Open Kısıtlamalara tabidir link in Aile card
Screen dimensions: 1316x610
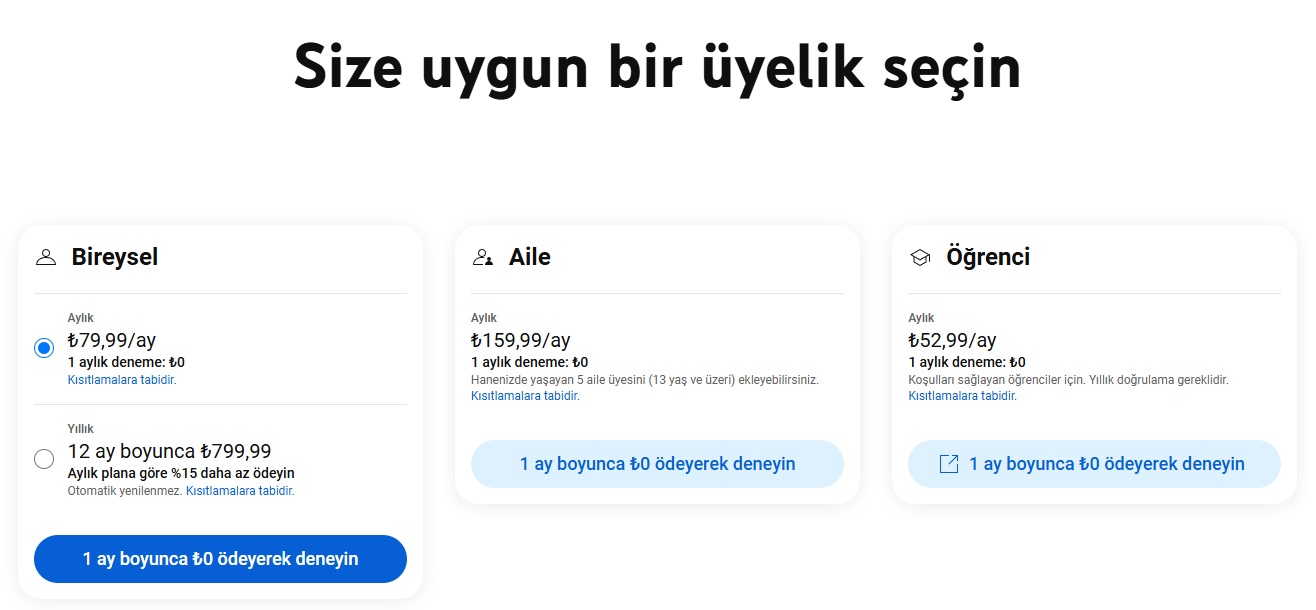(x=525, y=396)
